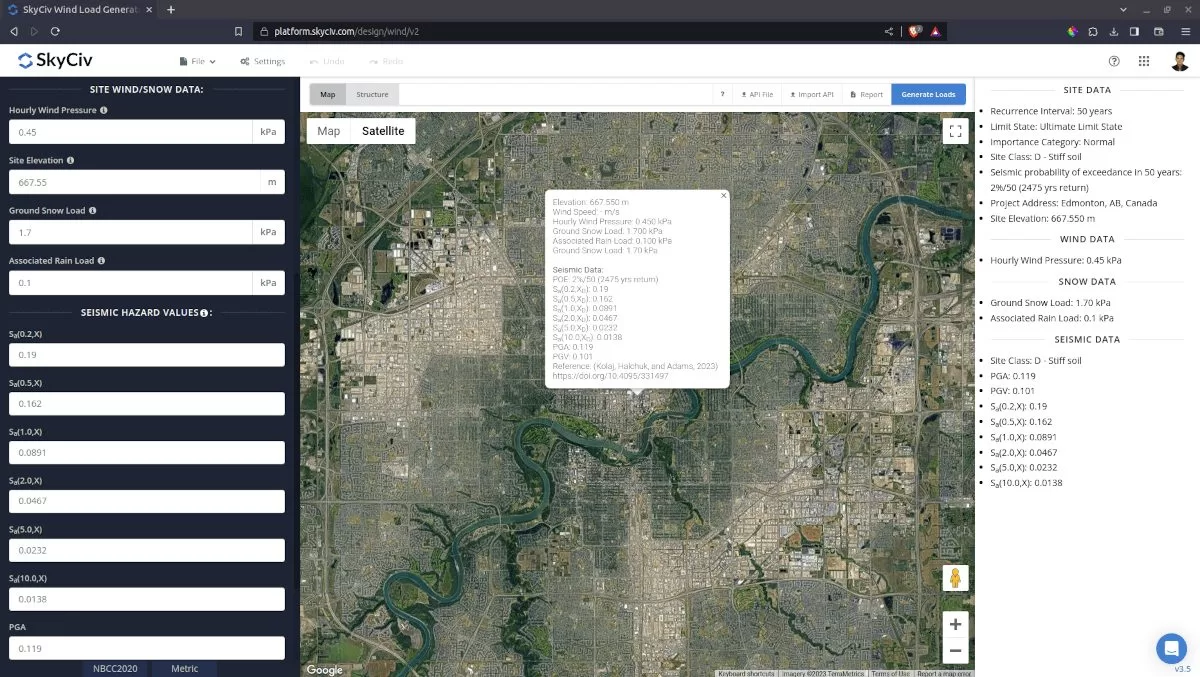Click the map fullscreen toggle icon
Screen dimensions: 1200x677
coord(955,131)
